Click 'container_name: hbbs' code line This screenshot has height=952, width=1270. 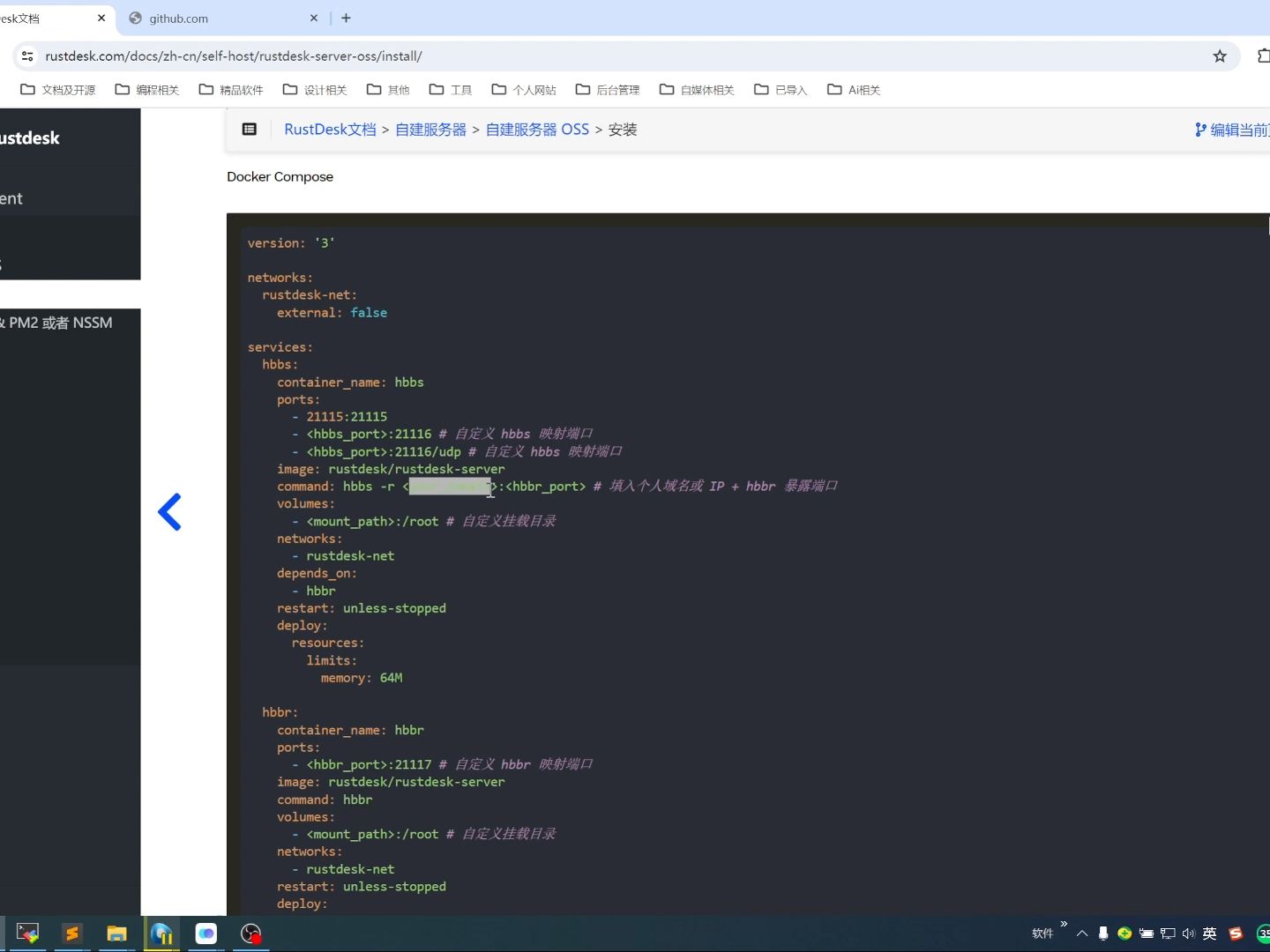350,382
